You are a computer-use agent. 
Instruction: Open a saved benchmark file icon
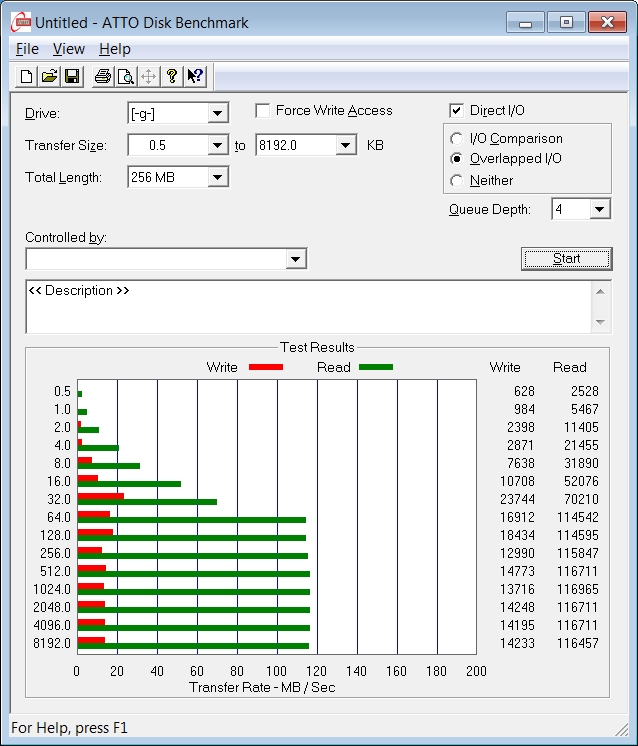[49, 77]
